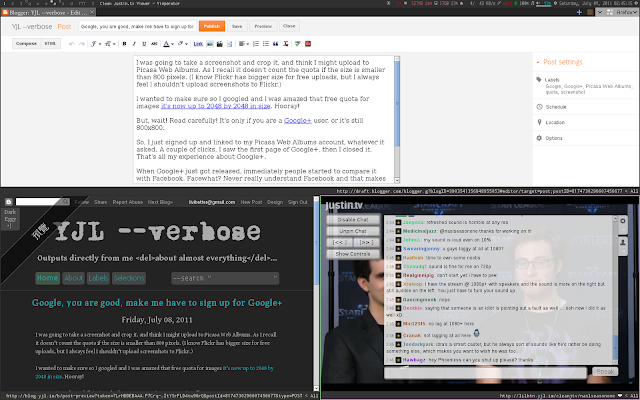
Task: Click the Link toolbar button
Action: 198,44
